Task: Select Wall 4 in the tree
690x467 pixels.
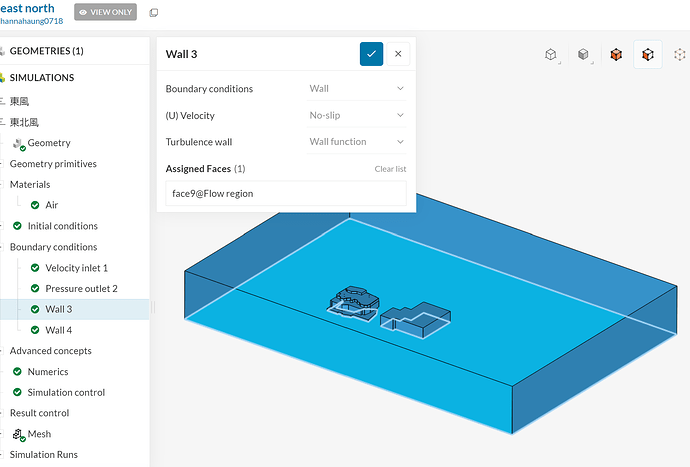Action: pos(58,330)
